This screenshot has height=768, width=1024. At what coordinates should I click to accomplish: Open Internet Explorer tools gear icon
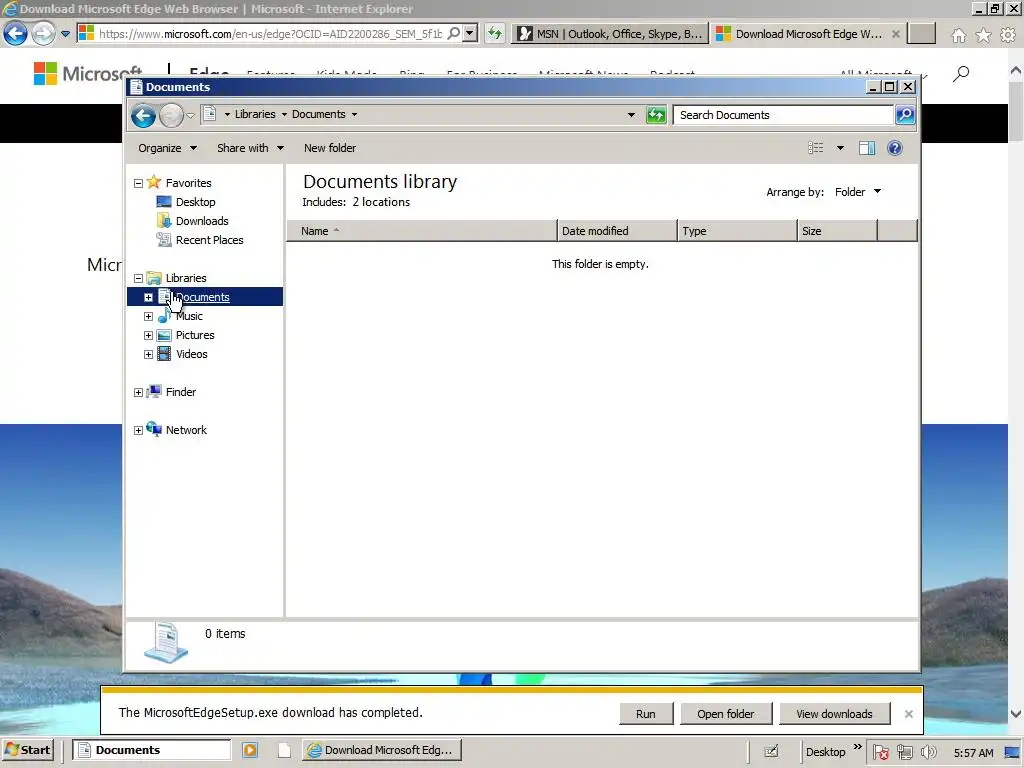(x=1008, y=35)
